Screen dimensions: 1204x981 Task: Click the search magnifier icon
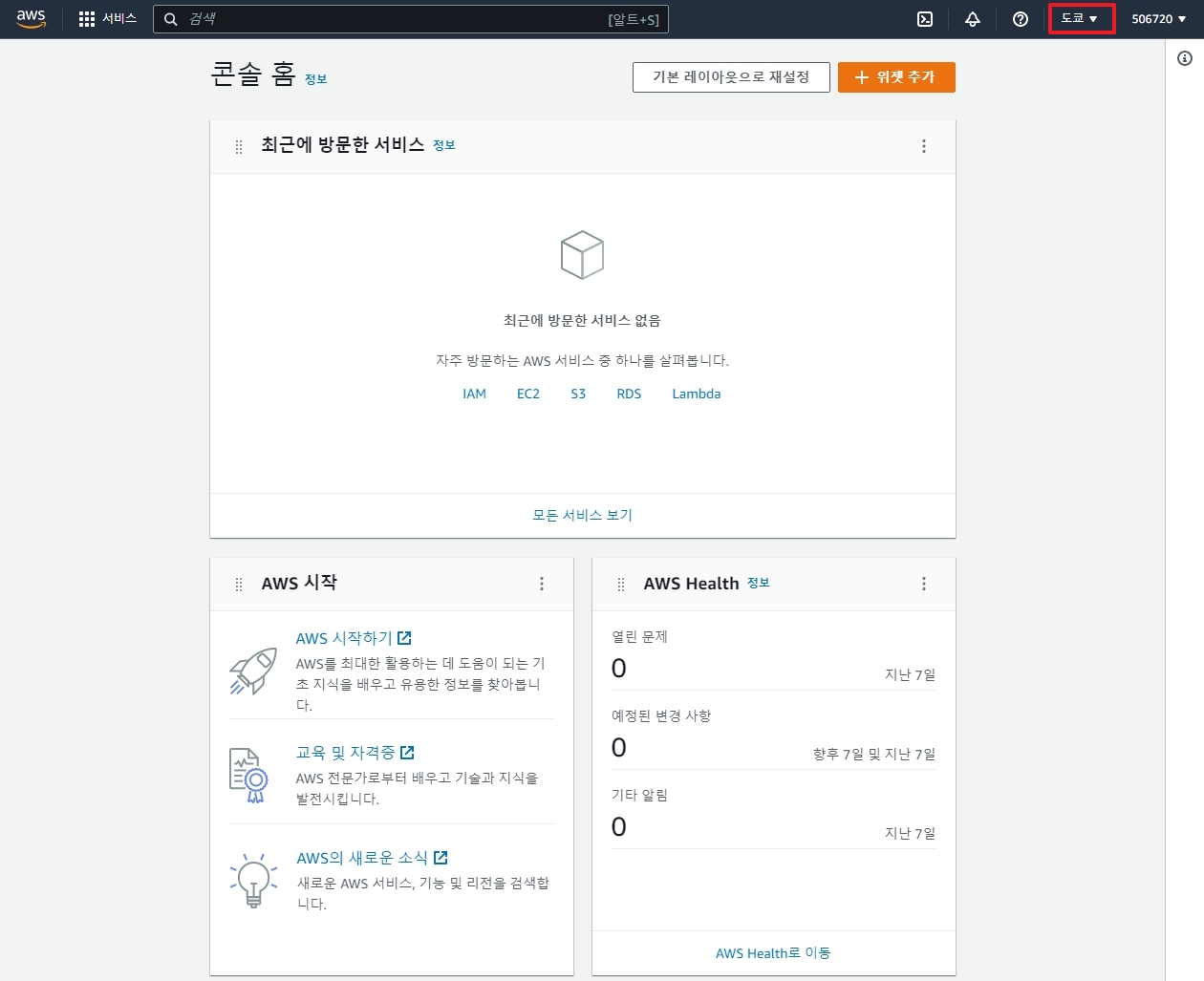[171, 19]
